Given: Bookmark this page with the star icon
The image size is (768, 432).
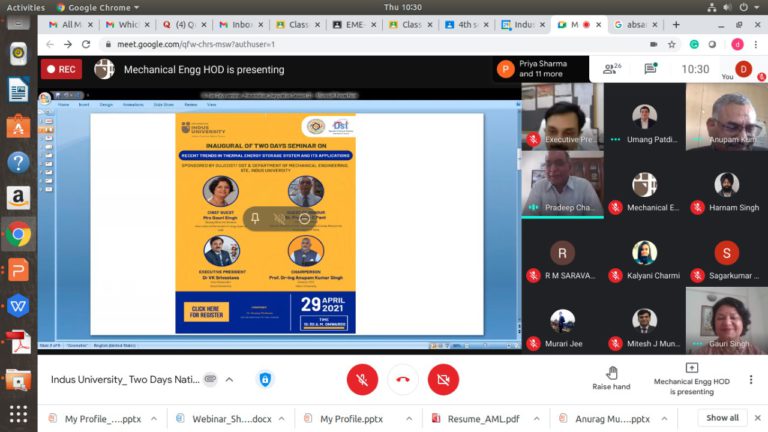Looking at the screenshot, I should pos(671,44).
